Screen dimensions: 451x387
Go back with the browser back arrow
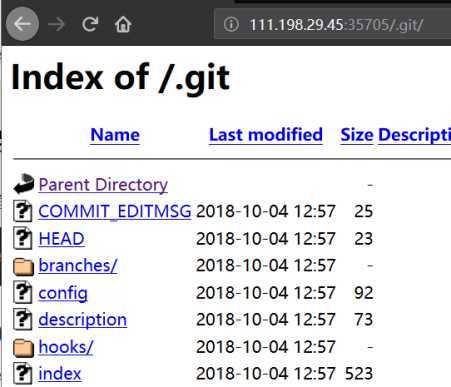click(x=22, y=24)
